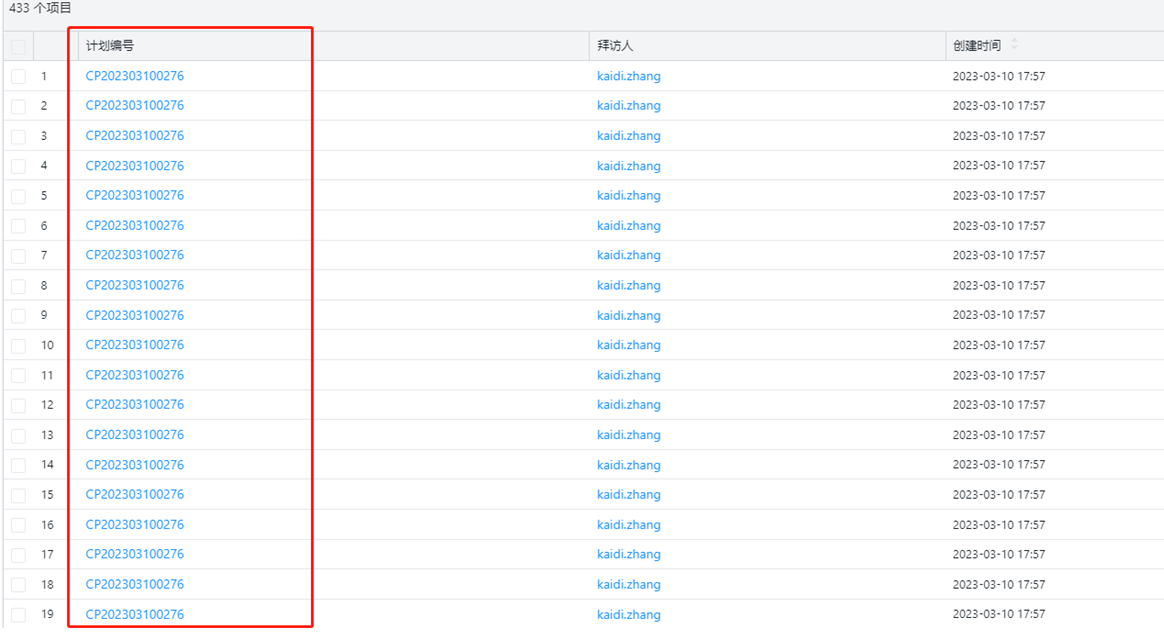Check the checkbox for row 8
1164x635 pixels.
[19, 286]
